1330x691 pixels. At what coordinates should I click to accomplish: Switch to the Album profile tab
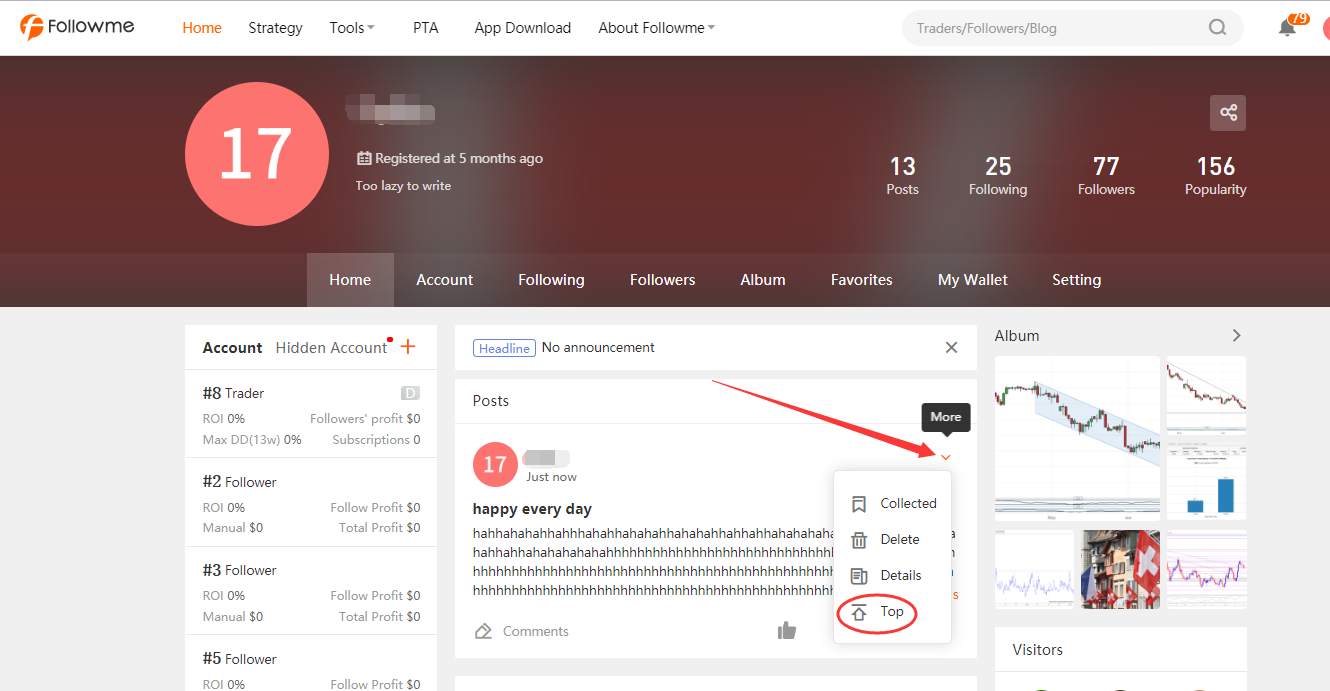click(x=763, y=280)
